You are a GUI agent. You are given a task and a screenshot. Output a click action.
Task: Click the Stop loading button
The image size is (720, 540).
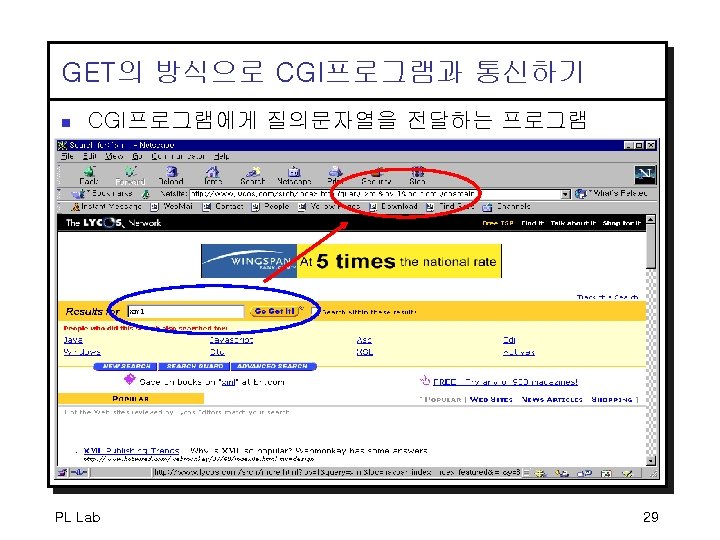tap(417, 175)
